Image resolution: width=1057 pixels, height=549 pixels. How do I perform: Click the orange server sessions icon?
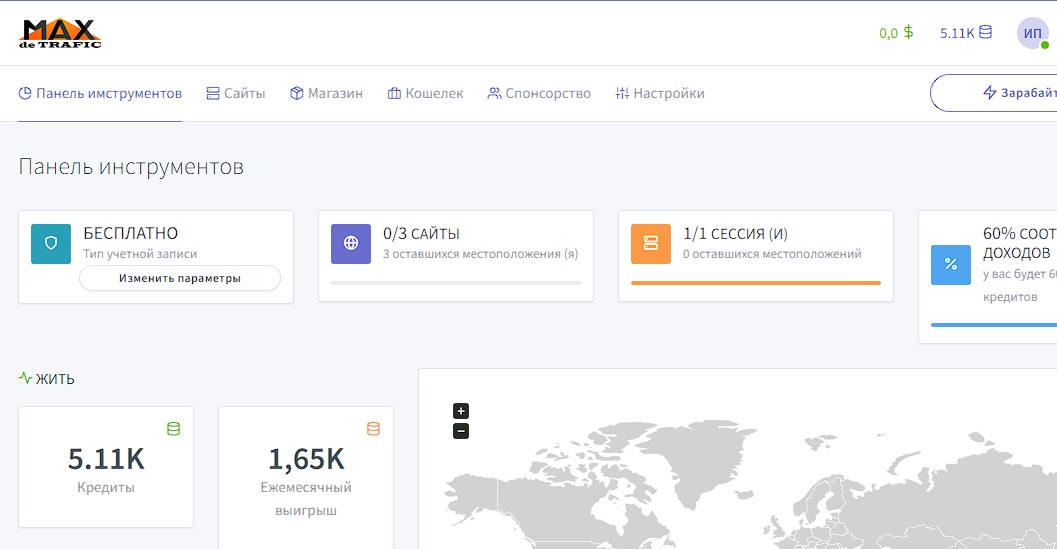tap(651, 243)
